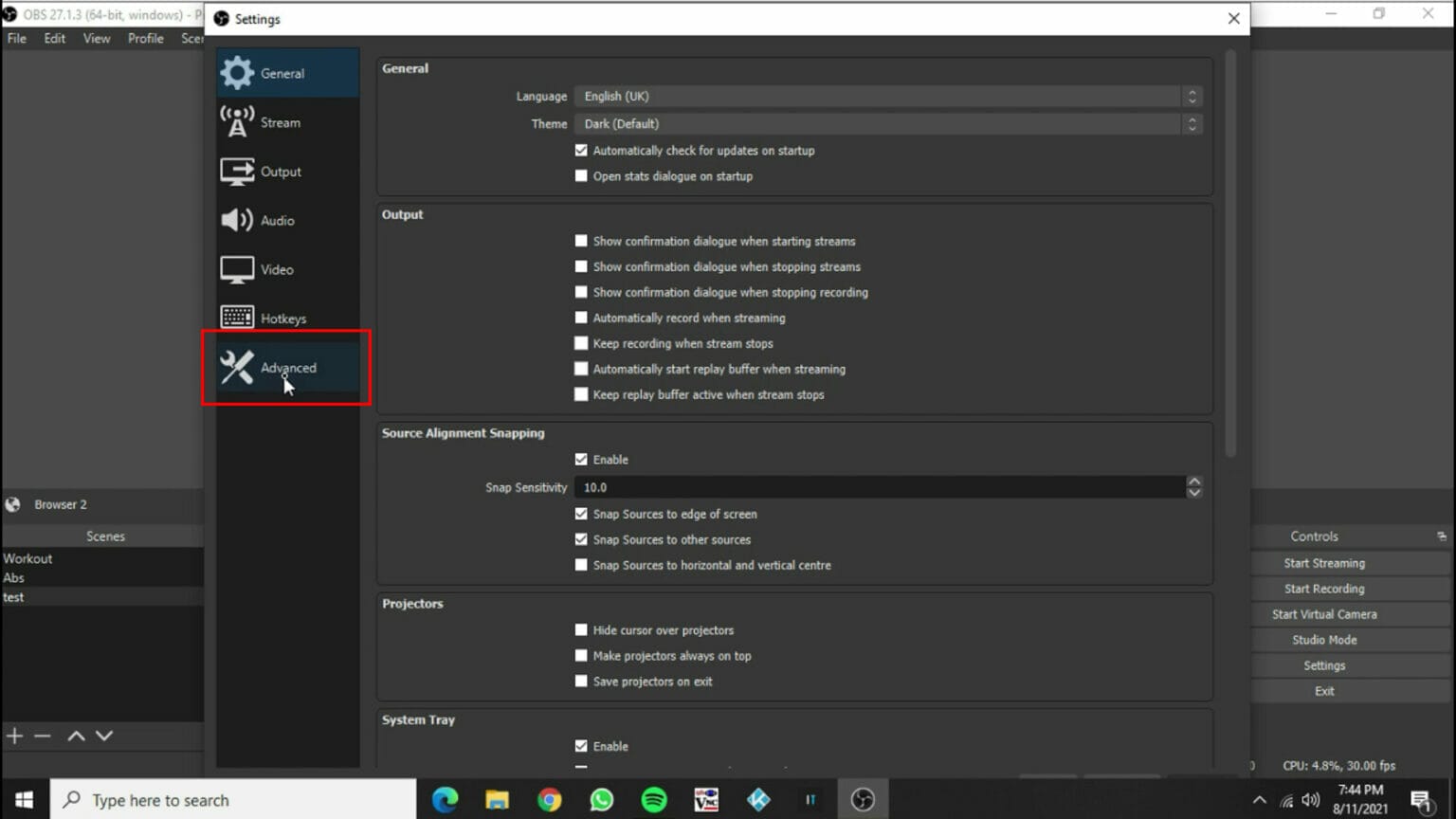Uncheck automatically check for updates on startup
Image resolution: width=1456 pixels, height=819 pixels.
coord(581,150)
